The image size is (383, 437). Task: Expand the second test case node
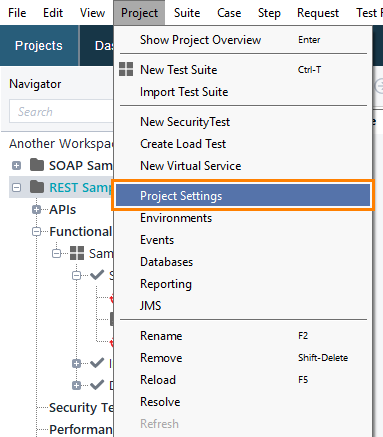pyautogui.click(x=76, y=364)
